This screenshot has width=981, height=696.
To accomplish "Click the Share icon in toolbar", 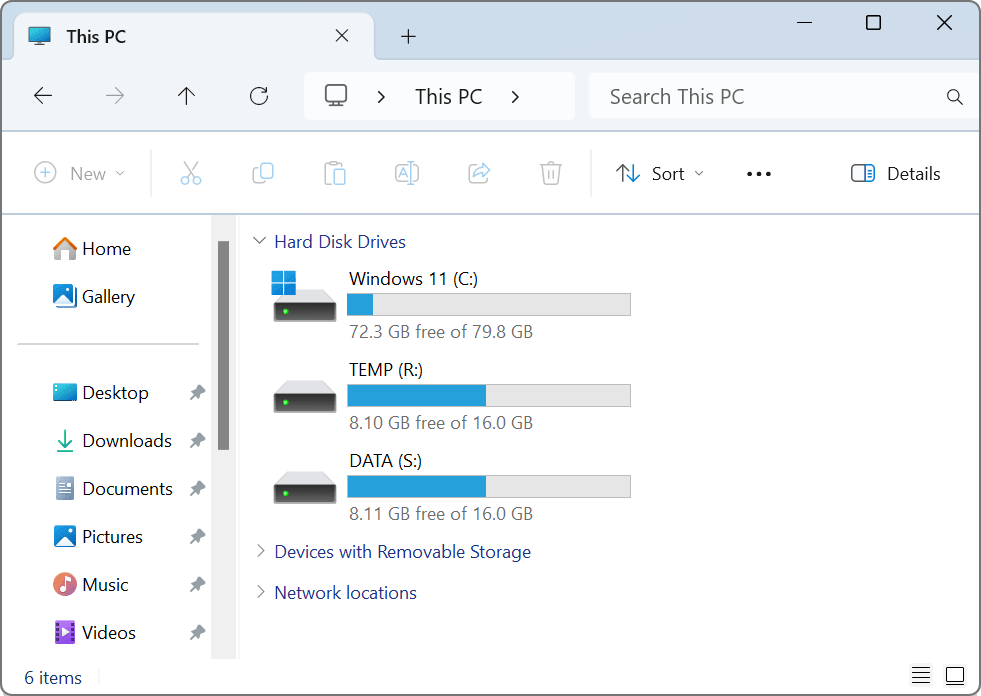I will (479, 173).
